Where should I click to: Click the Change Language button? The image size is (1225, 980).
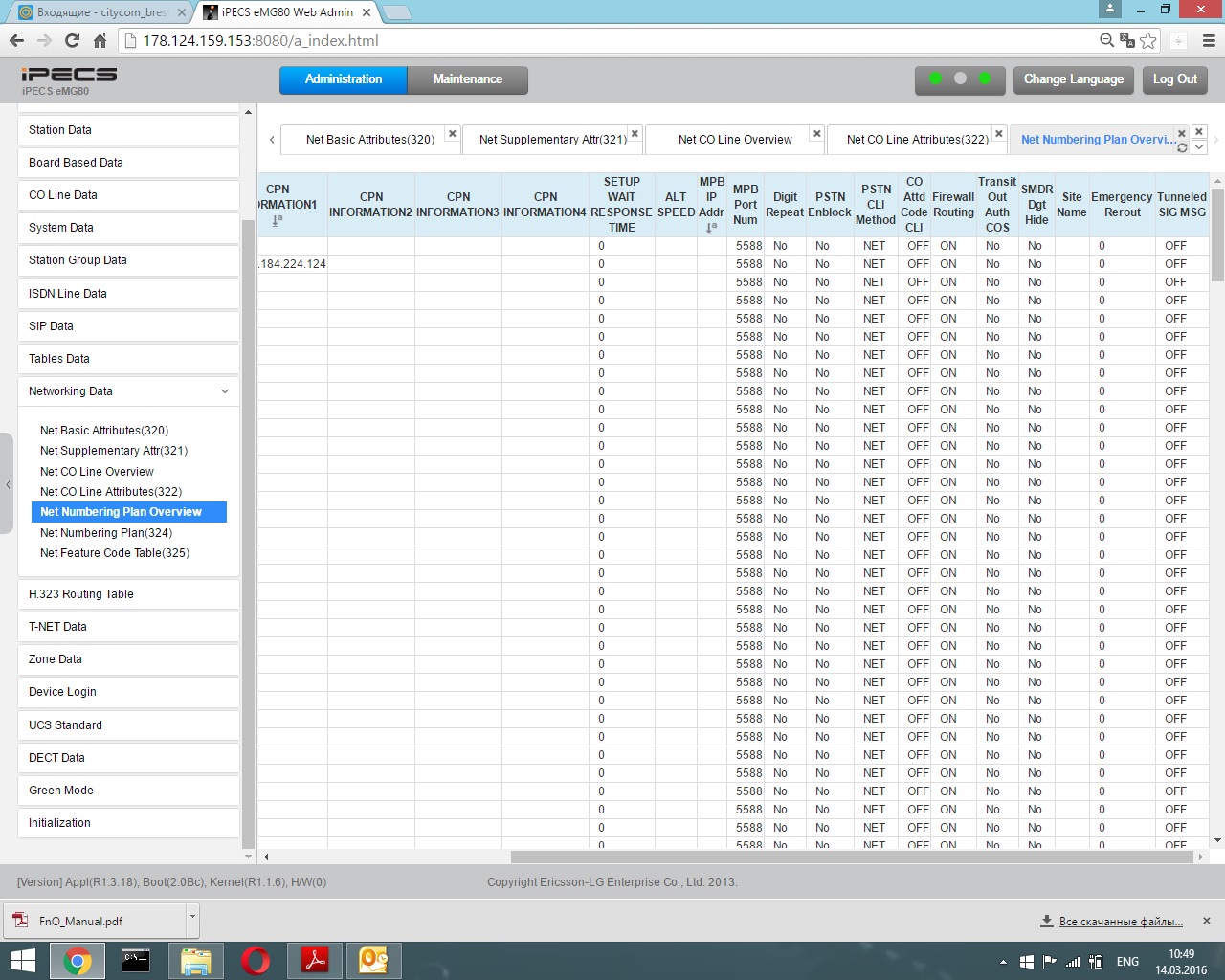click(1073, 79)
